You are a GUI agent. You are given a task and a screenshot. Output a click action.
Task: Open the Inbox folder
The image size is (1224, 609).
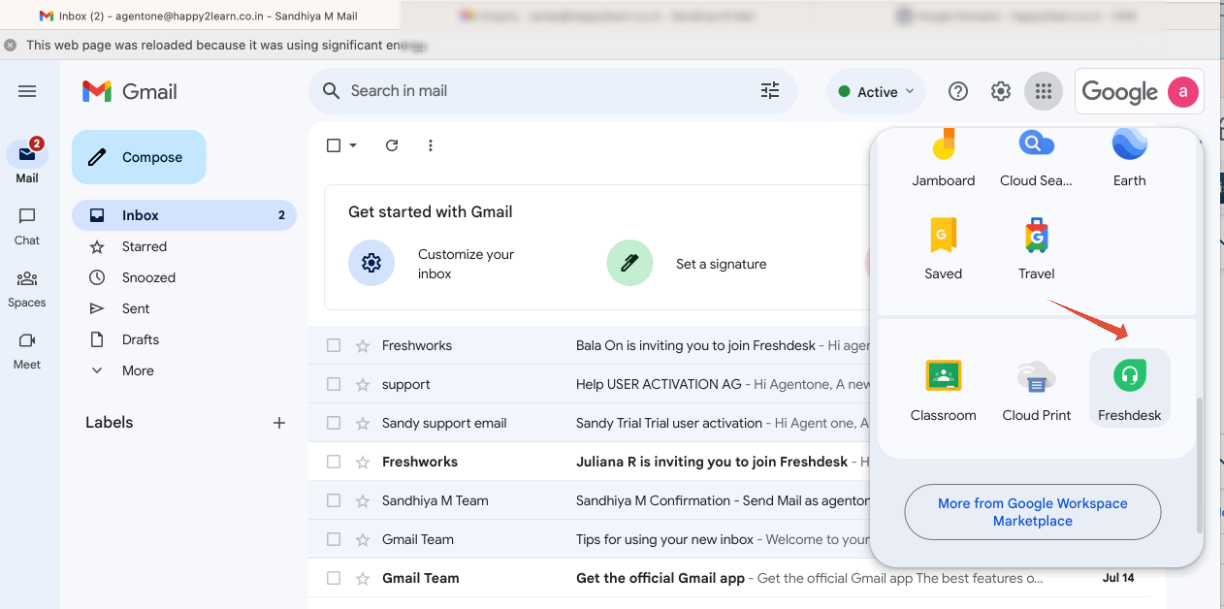coord(184,215)
